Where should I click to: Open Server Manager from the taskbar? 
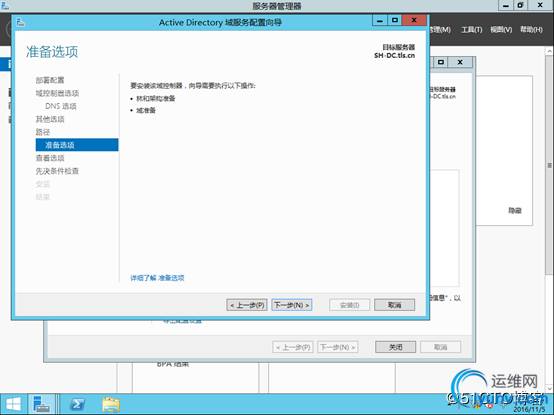pos(41,404)
